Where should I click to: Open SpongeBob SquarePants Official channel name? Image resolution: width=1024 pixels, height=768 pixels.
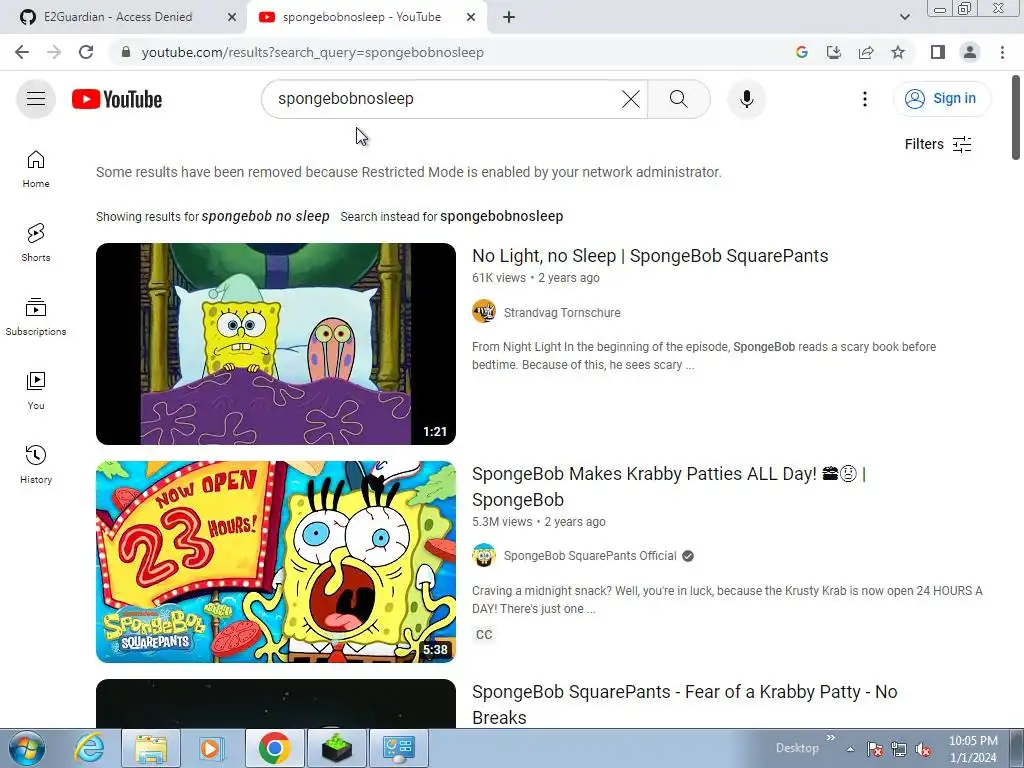coord(590,556)
